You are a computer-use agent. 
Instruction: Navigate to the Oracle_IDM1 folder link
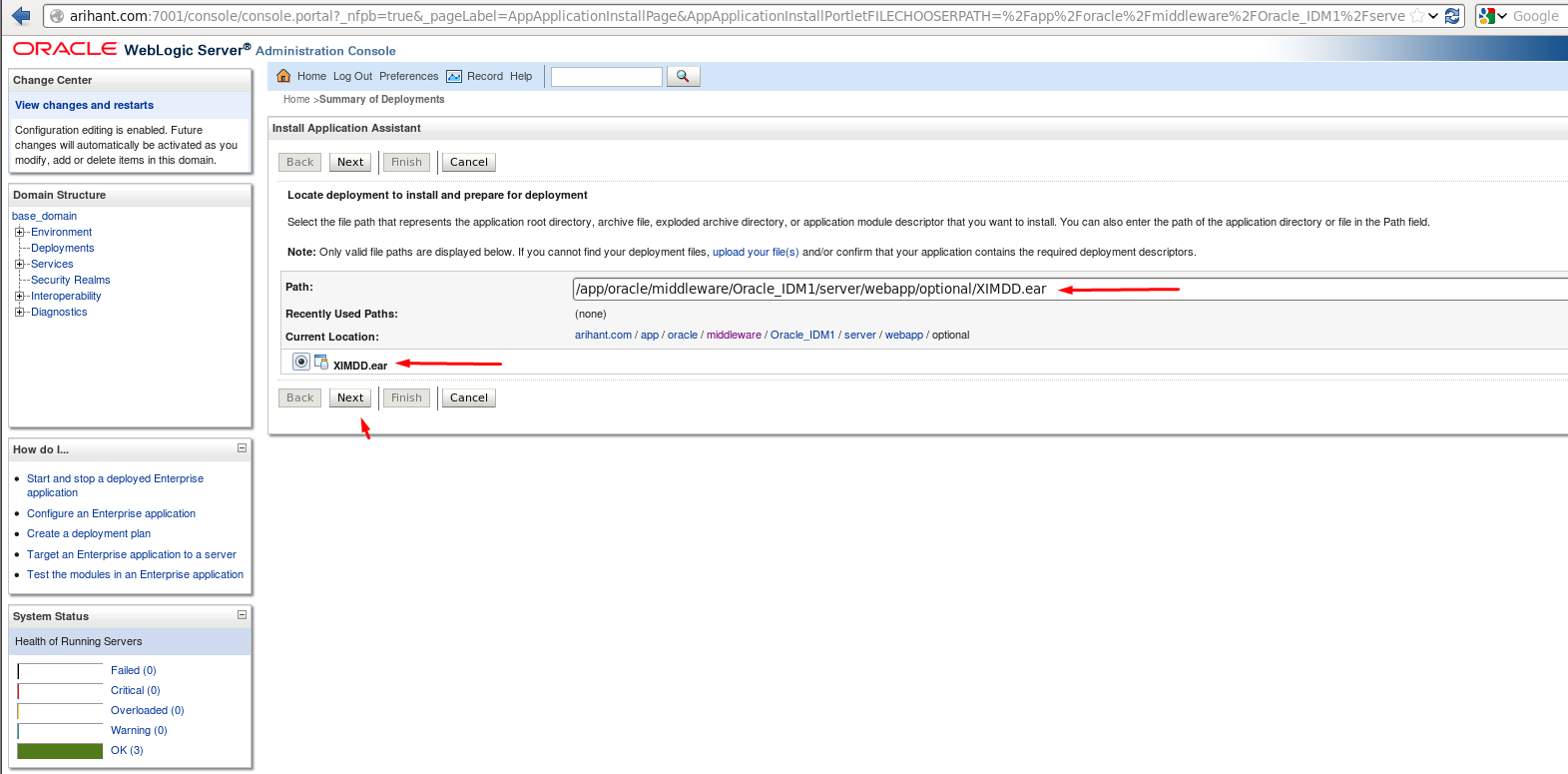802,335
